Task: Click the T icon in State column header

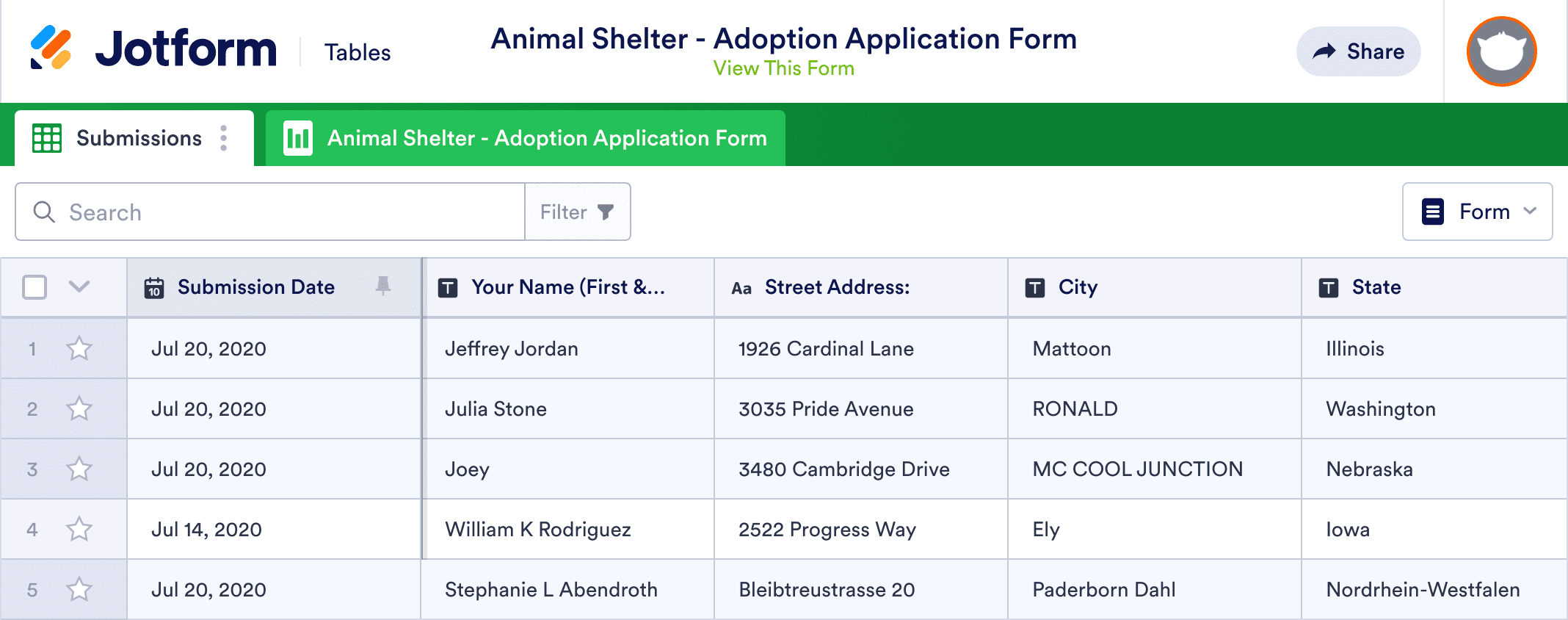Action: (x=1329, y=287)
